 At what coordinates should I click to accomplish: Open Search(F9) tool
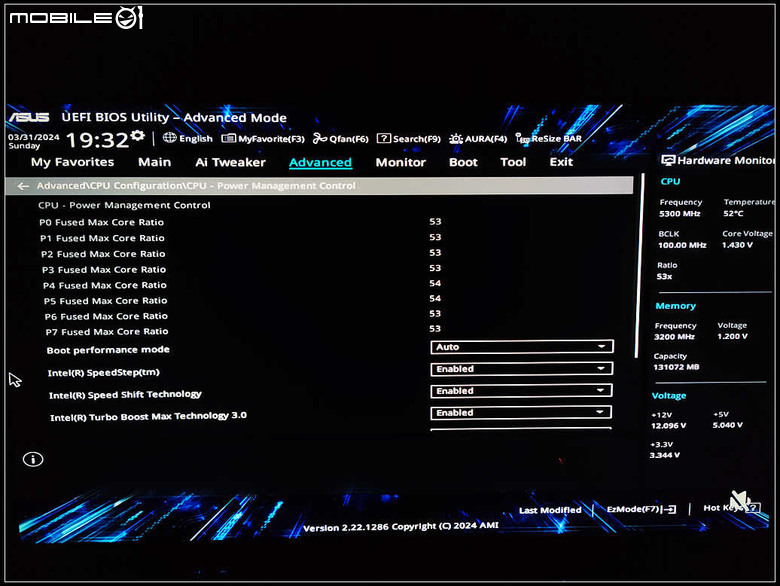(x=408, y=139)
